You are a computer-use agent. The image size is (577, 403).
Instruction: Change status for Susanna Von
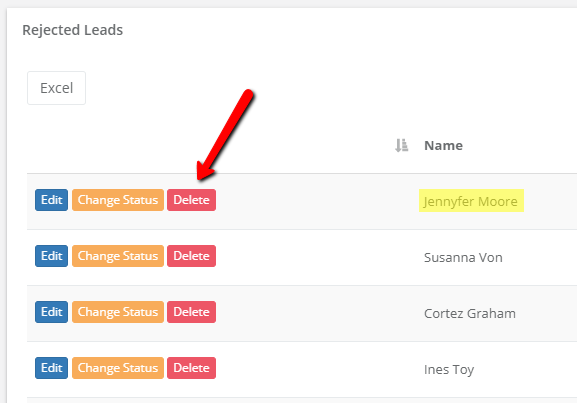click(x=118, y=256)
